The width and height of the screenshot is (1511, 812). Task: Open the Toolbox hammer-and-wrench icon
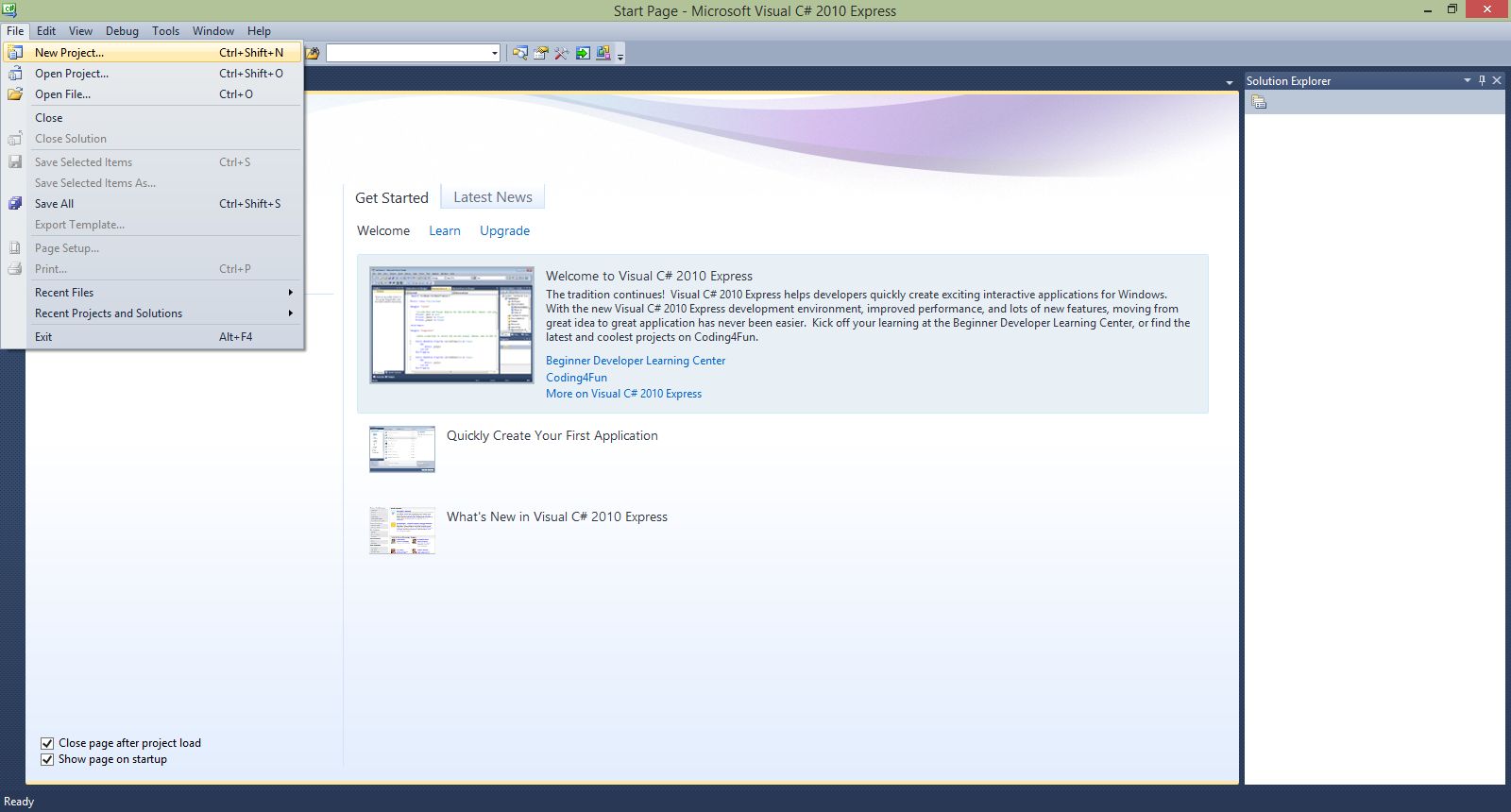tap(562, 53)
